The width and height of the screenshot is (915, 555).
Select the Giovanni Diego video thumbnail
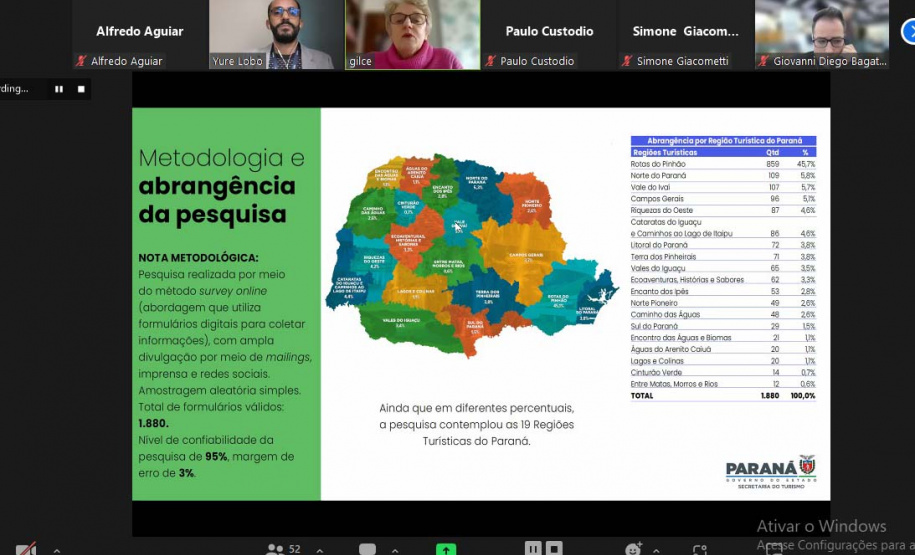(x=822, y=34)
